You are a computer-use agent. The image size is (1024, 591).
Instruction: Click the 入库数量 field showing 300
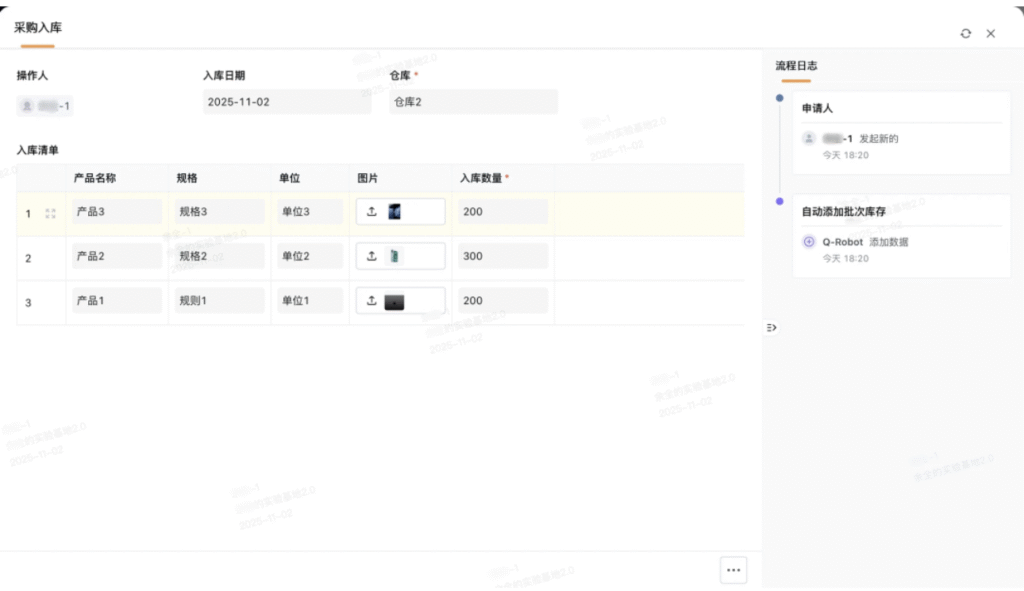pyautogui.click(x=503, y=256)
